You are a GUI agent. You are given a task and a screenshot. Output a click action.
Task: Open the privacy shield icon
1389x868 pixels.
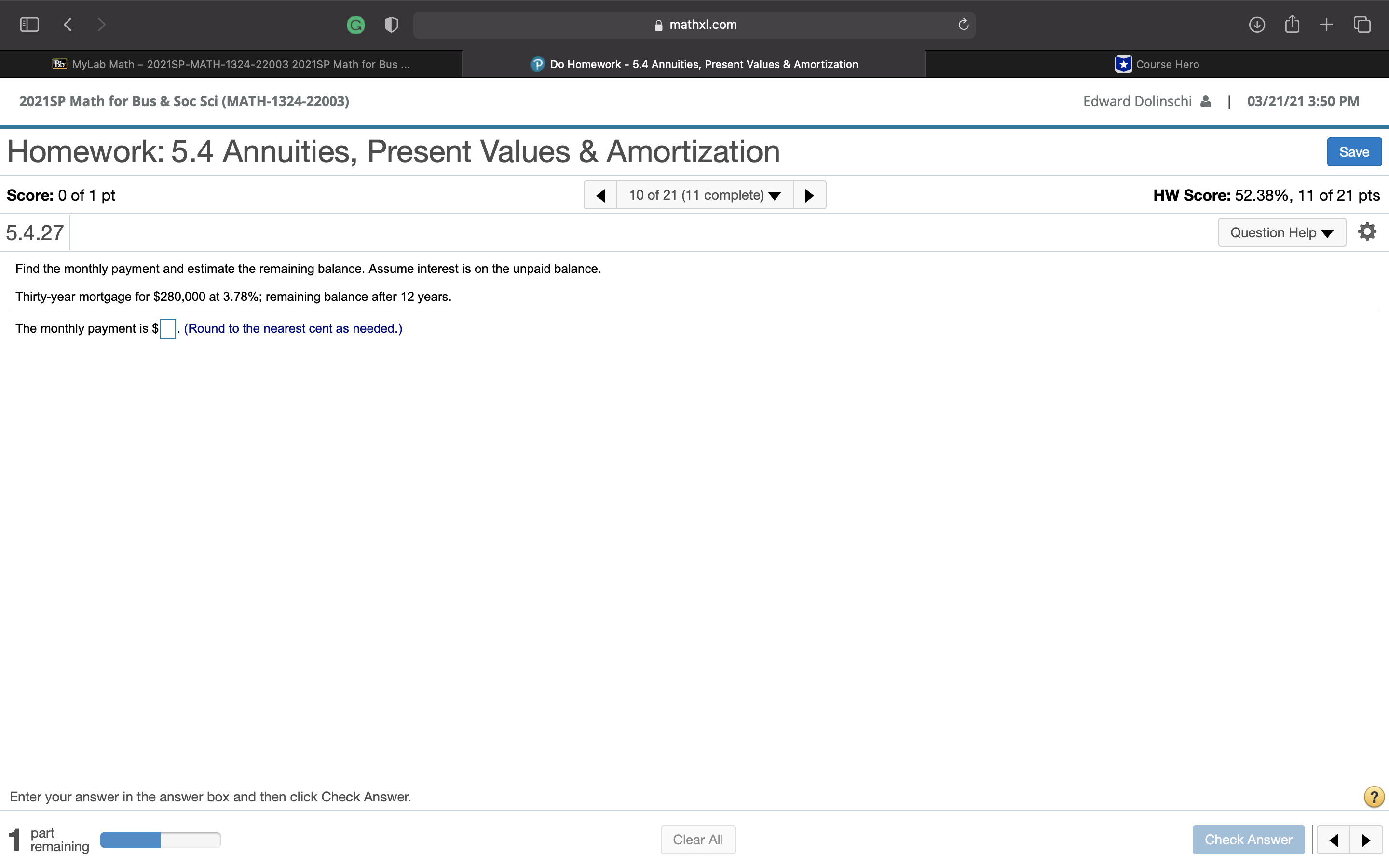pos(392,25)
